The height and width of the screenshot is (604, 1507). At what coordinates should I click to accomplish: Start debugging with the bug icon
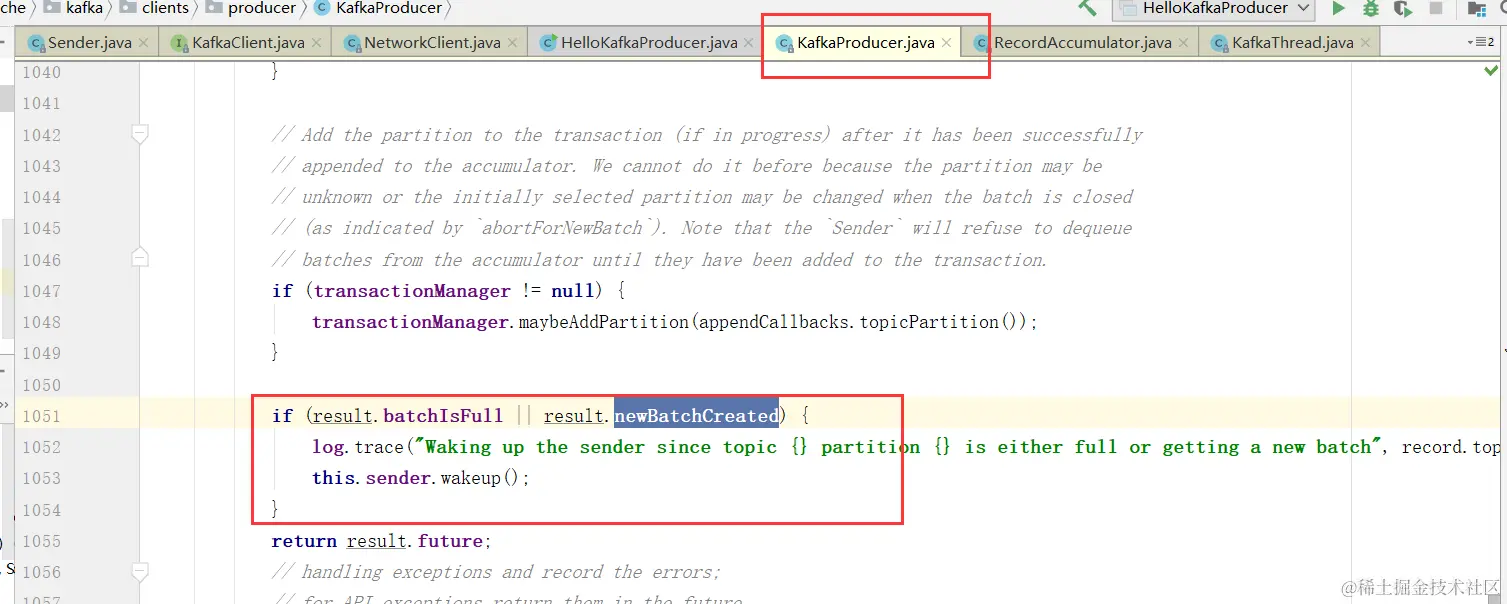tap(1371, 8)
